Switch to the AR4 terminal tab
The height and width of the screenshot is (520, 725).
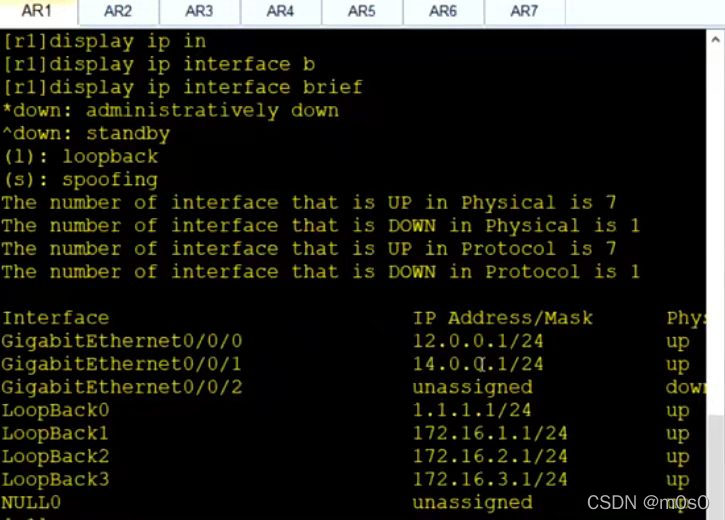(280, 12)
